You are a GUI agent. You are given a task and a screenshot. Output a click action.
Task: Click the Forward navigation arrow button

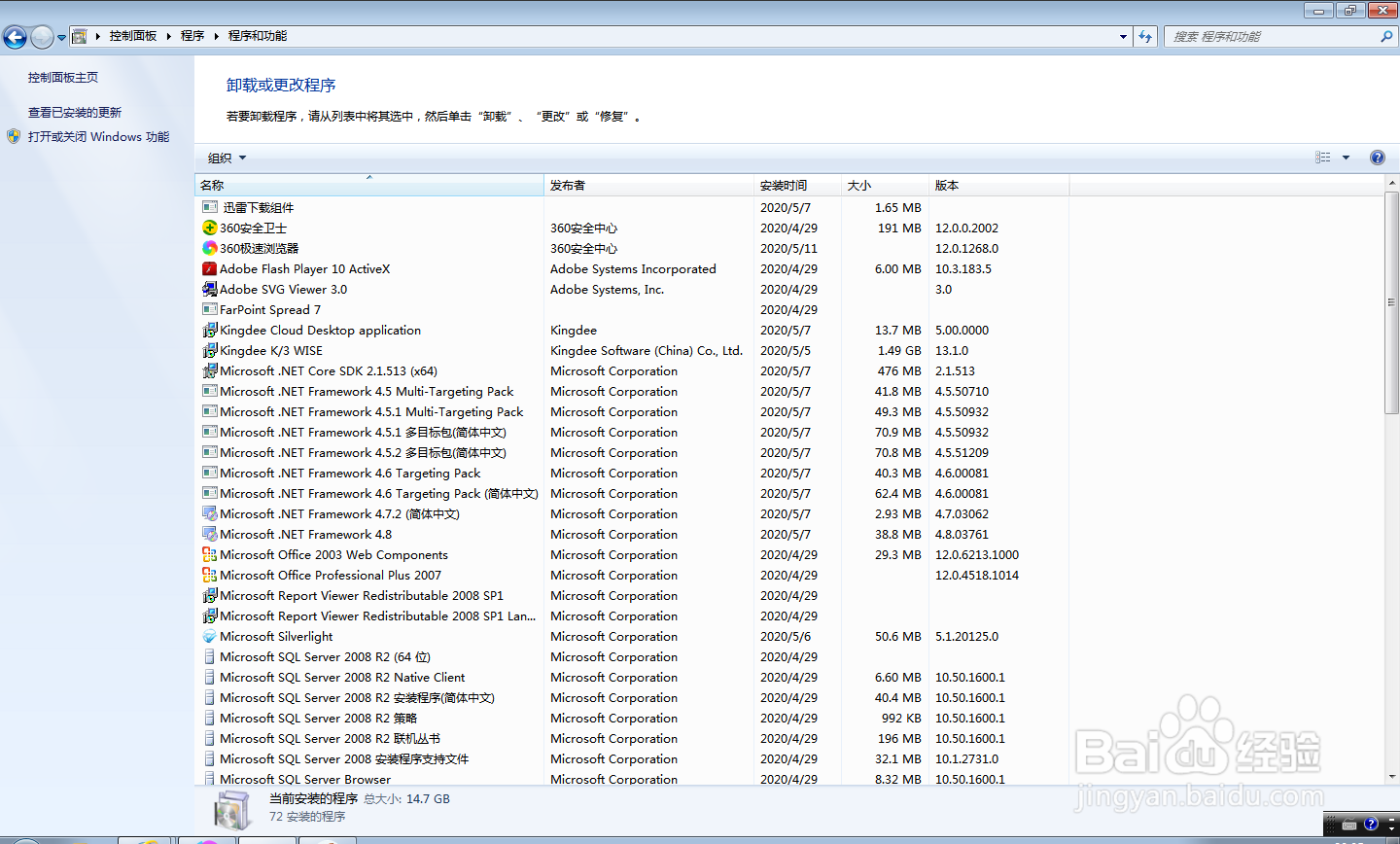(42, 37)
